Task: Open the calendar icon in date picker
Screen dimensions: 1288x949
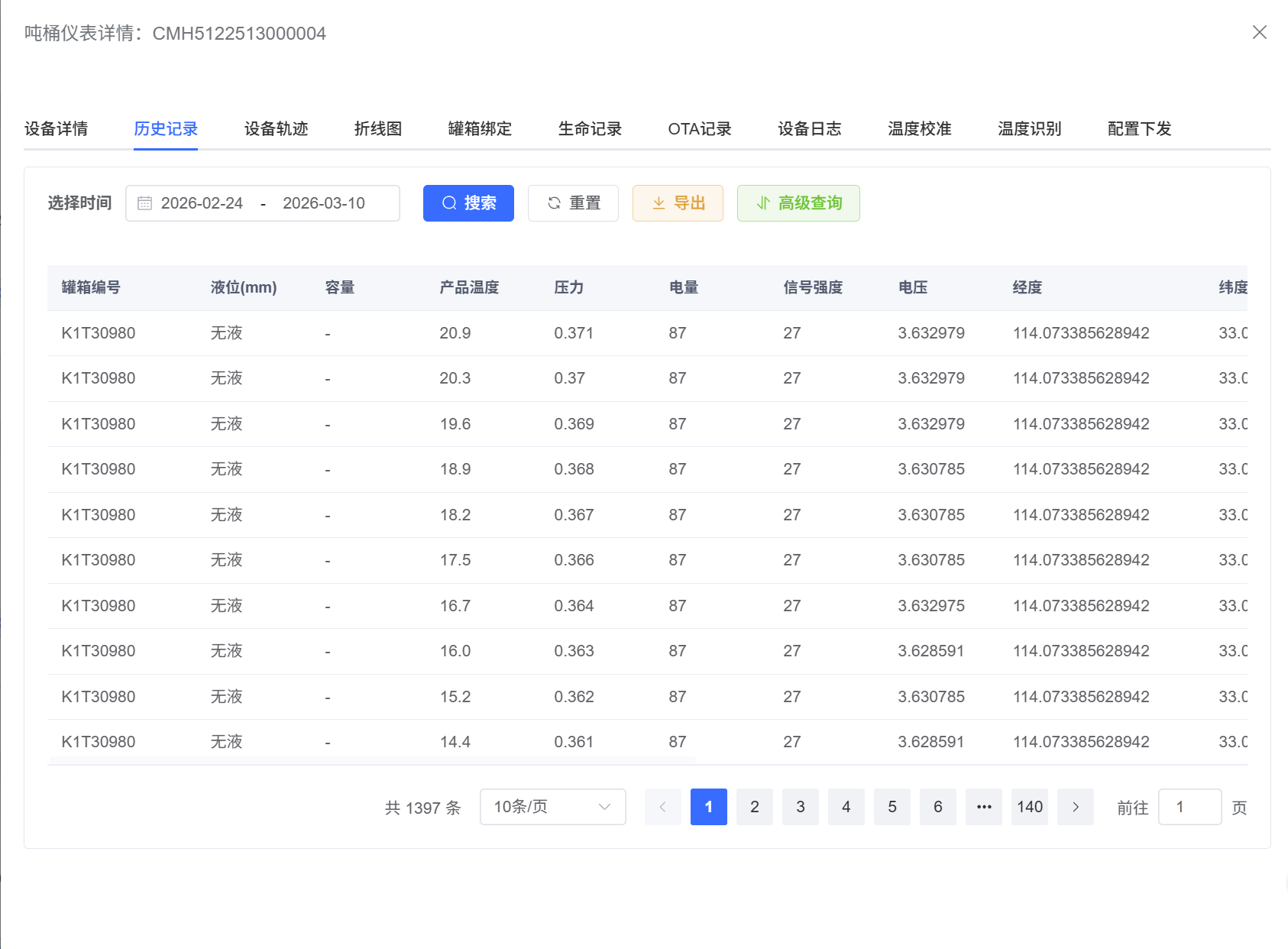Action: click(144, 202)
